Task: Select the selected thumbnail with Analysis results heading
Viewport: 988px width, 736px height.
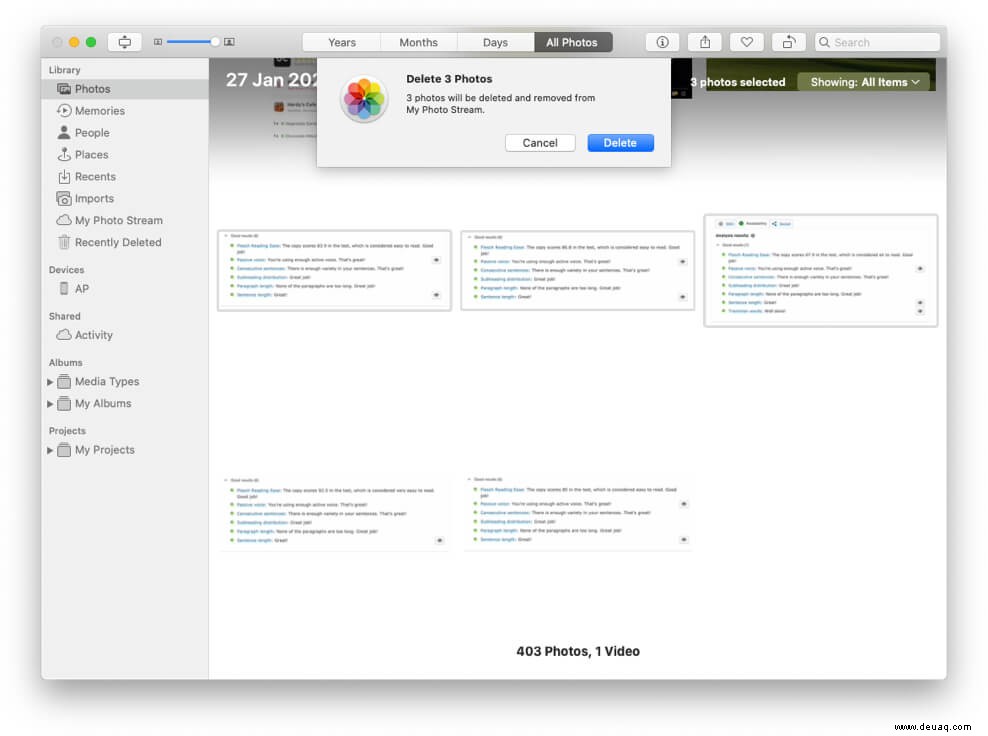Action: 820,270
